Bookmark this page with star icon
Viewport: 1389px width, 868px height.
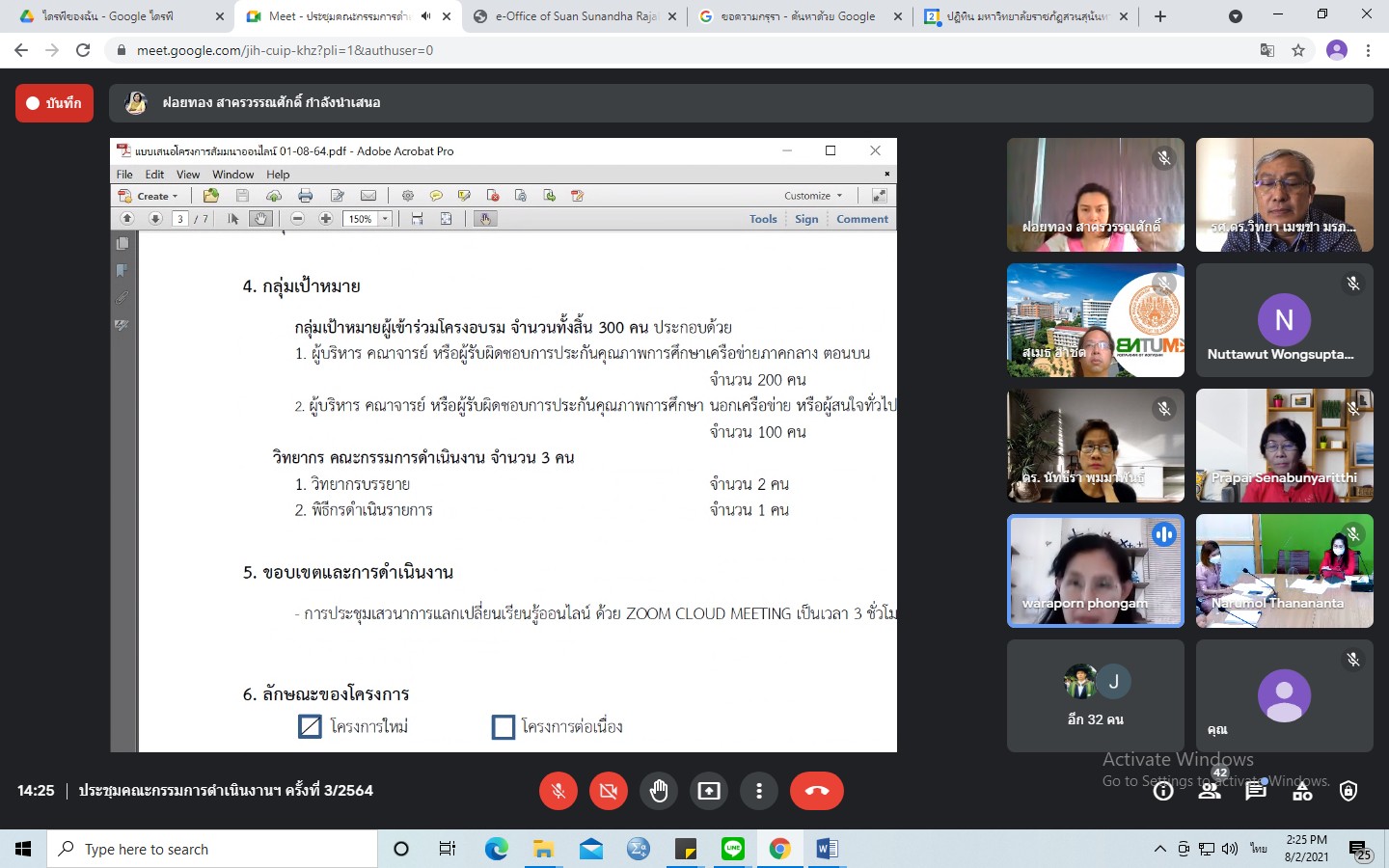point(1298,50)
